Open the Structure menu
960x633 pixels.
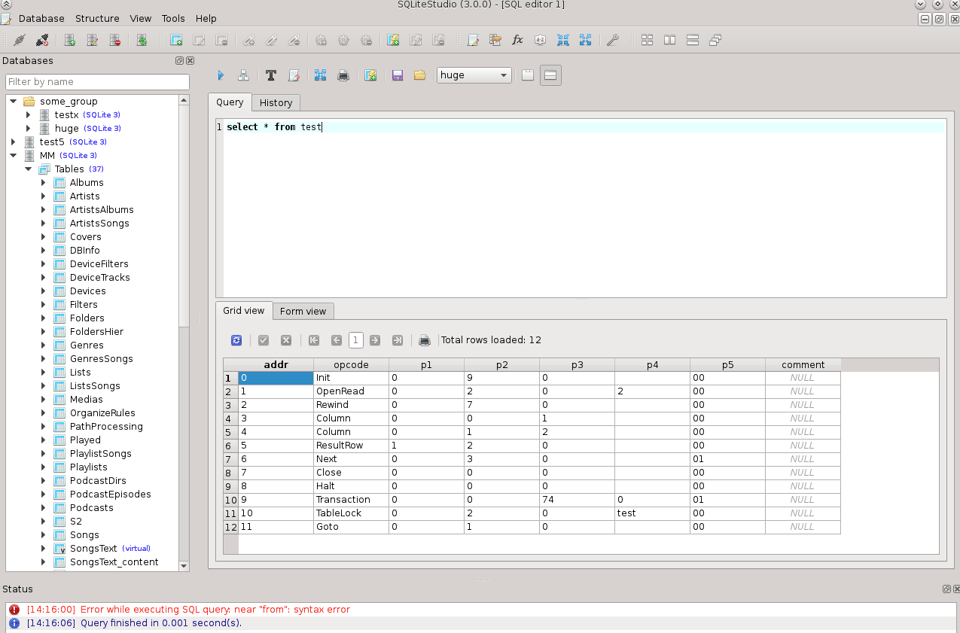tap(97, 18)
